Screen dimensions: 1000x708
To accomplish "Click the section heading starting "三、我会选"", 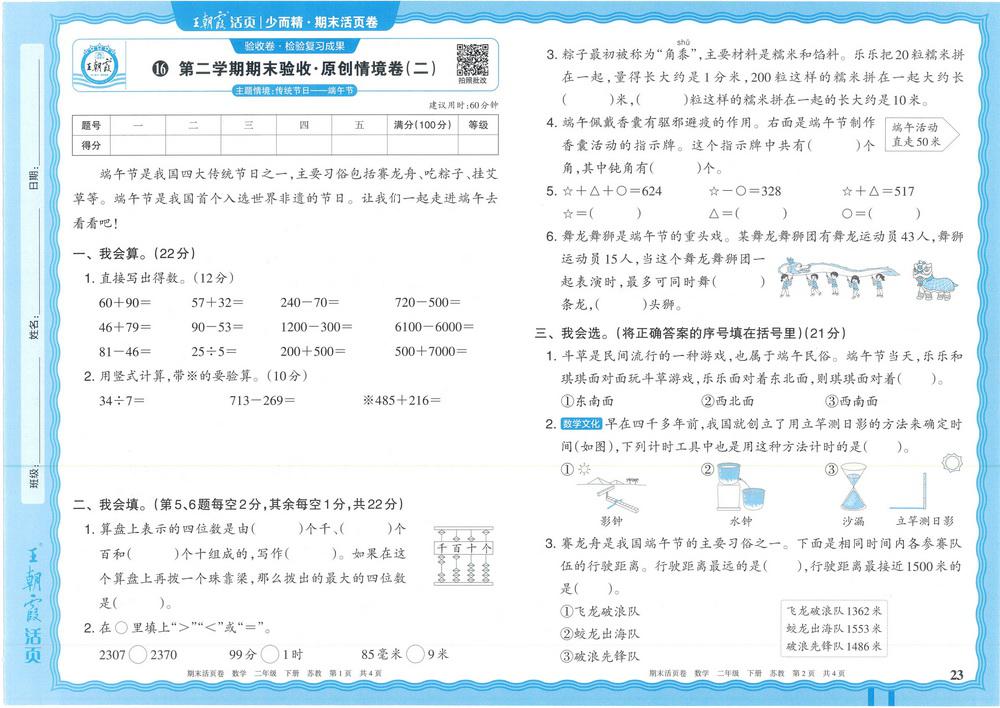I will (691, 333).
